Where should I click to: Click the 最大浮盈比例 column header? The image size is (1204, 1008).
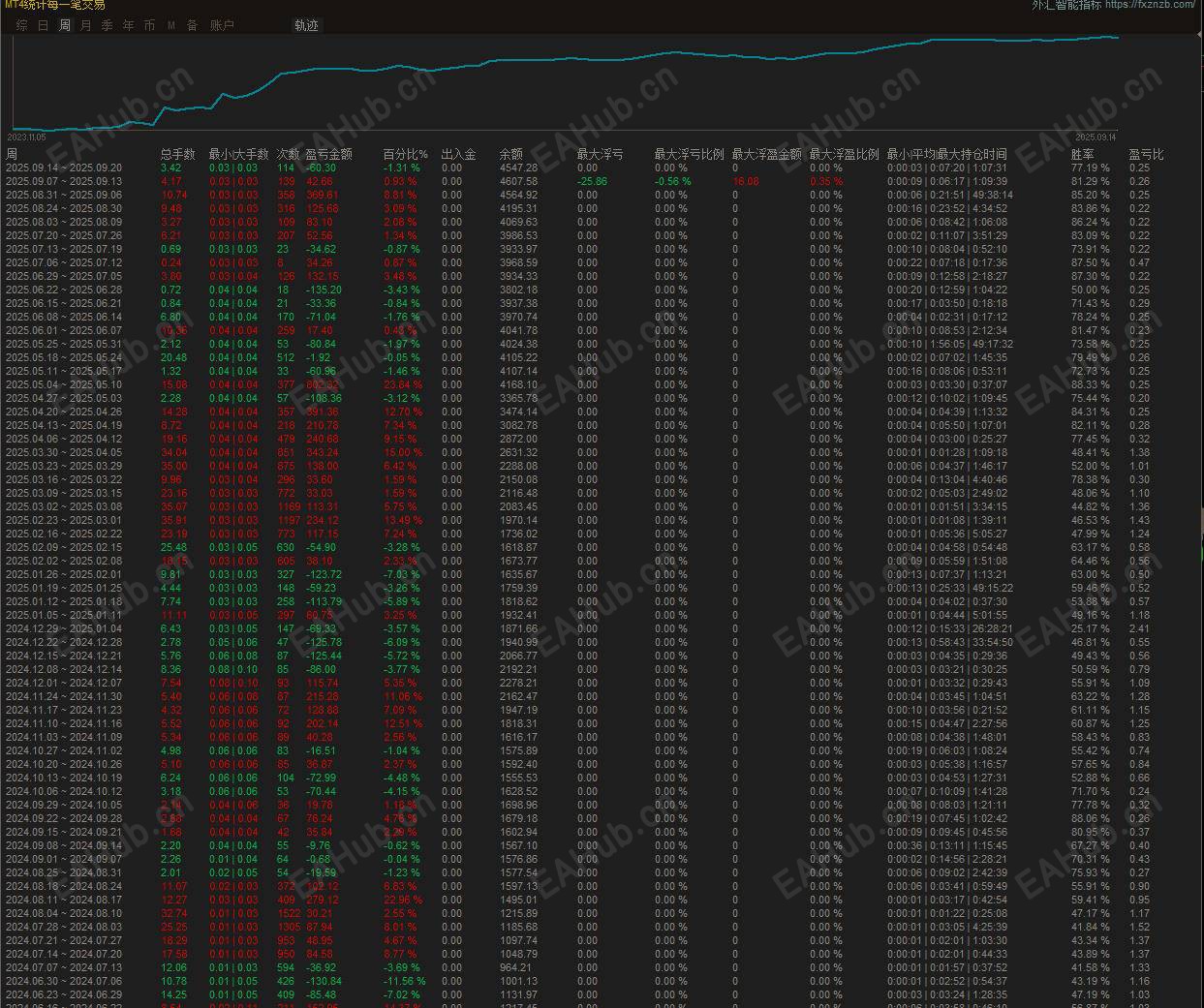point(844,154)
